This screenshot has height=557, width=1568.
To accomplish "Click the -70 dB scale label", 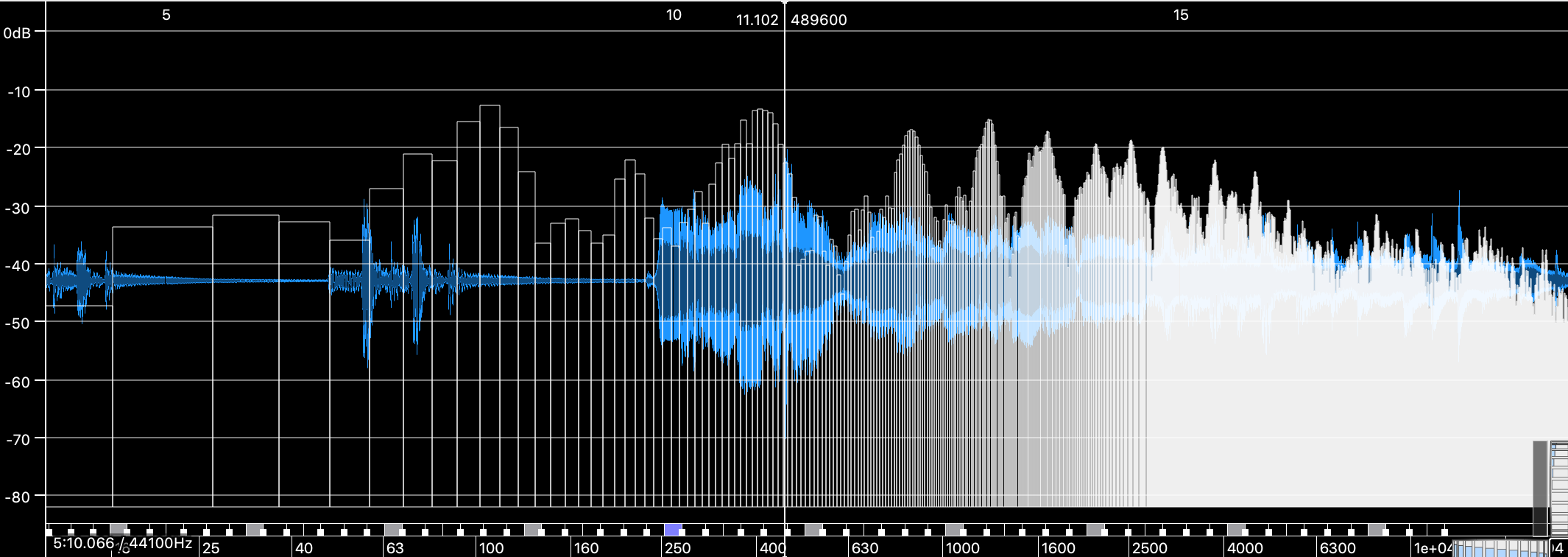I will click(18, 439).
